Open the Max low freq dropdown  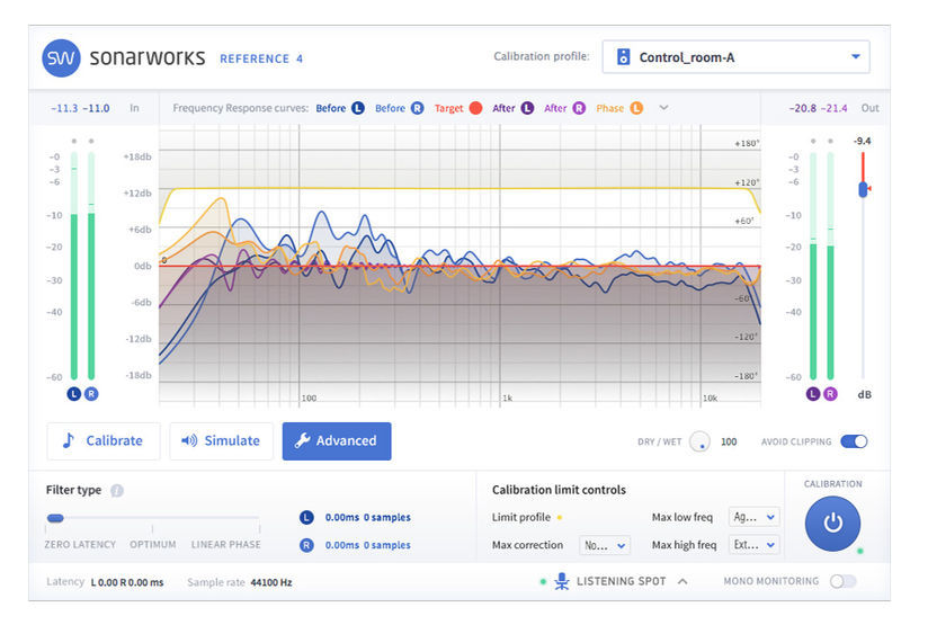pos(753,517)
